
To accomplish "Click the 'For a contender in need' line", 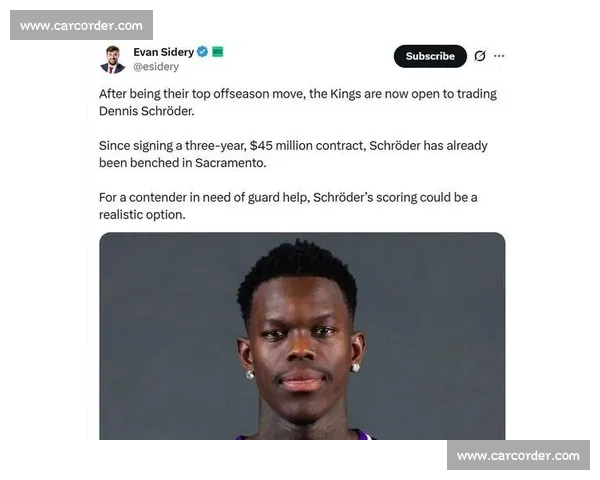I will click(x=288, y=198).
